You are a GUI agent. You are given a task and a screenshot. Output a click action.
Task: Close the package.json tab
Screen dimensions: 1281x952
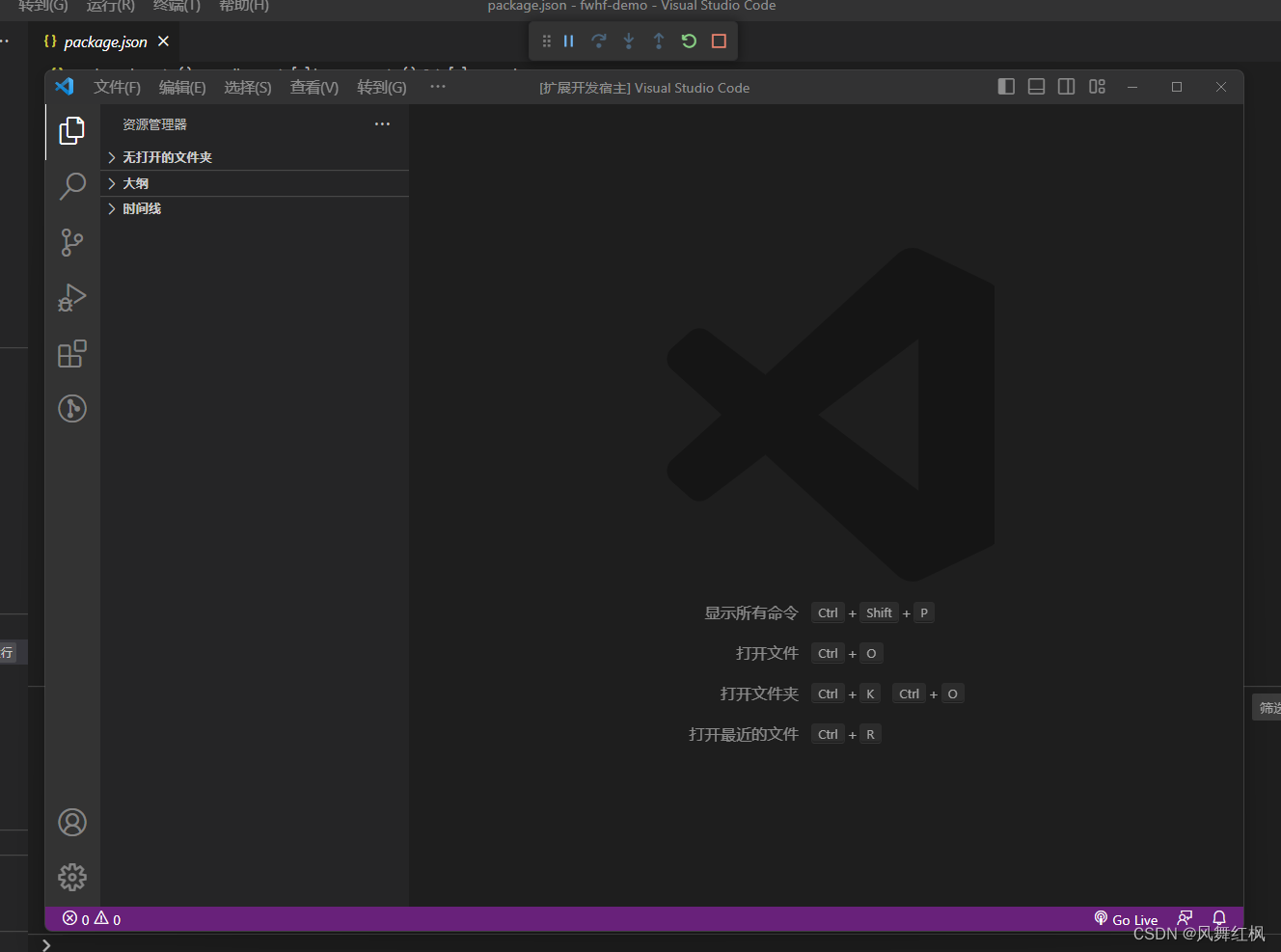coord(163,41)
